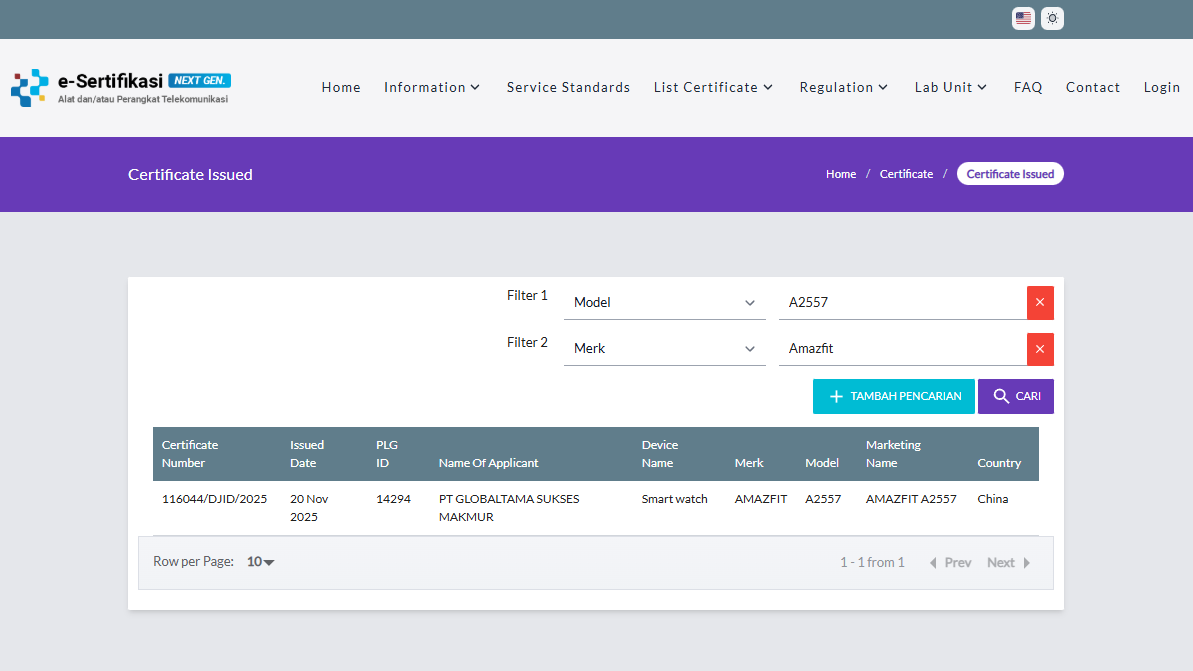Open the Lab Unit menu
The height and width of the screenshot is (671, 1193).
coord(951,87)
